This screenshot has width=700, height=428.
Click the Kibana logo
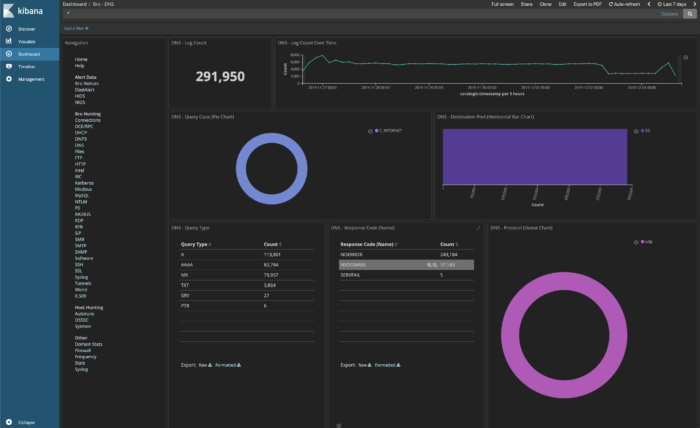tap(23, 11)
